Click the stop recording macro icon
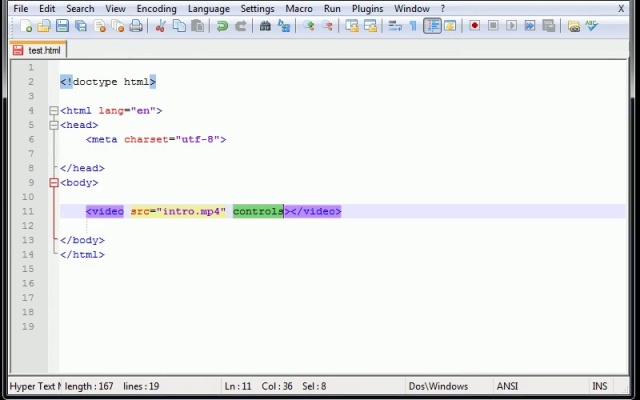The height and width of the screenshot is (400, 640). pos(493,26)
